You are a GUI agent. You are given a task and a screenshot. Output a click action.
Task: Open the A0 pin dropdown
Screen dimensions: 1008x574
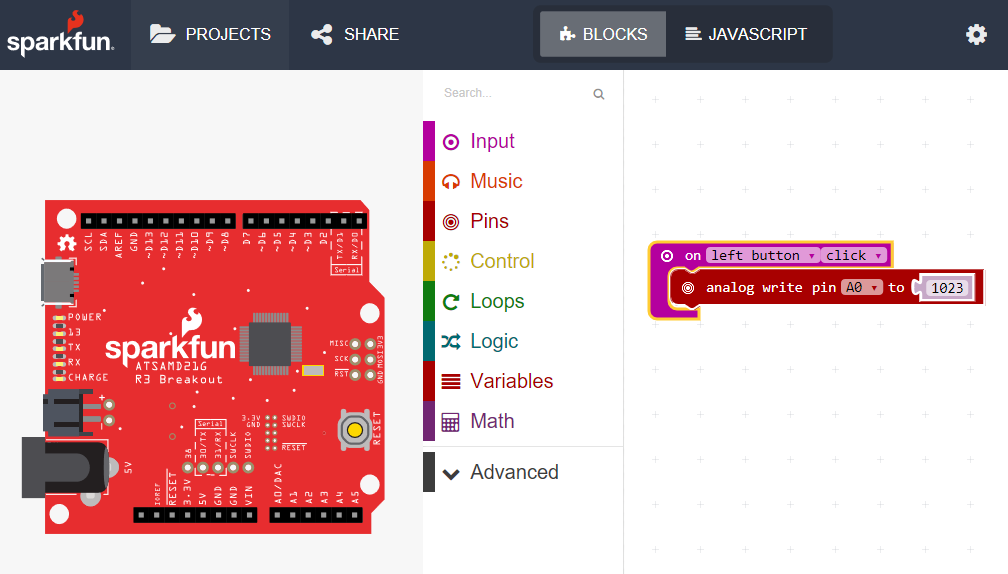tap(862, 288)
